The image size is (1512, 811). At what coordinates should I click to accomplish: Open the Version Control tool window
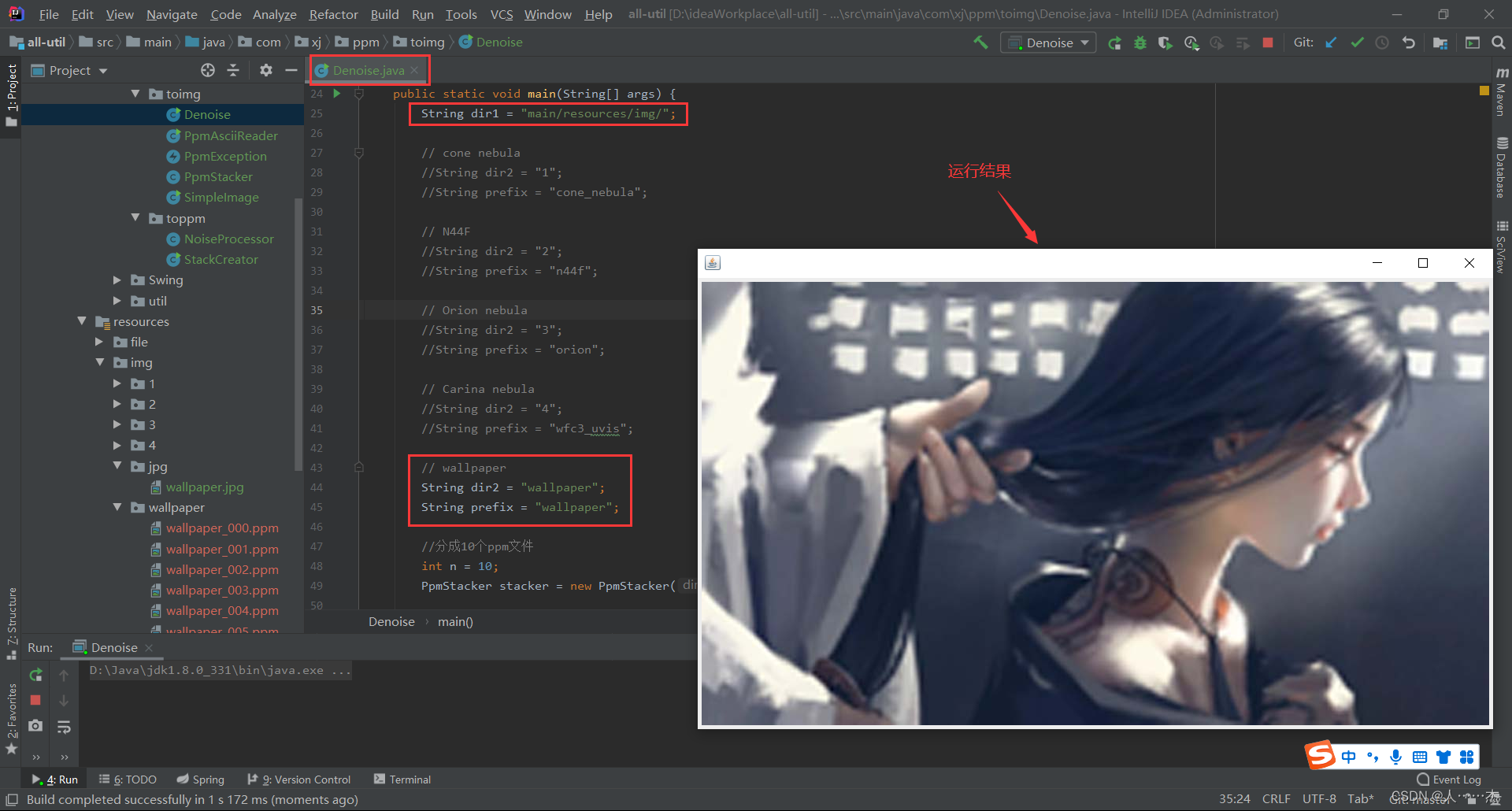pos(298,780)
